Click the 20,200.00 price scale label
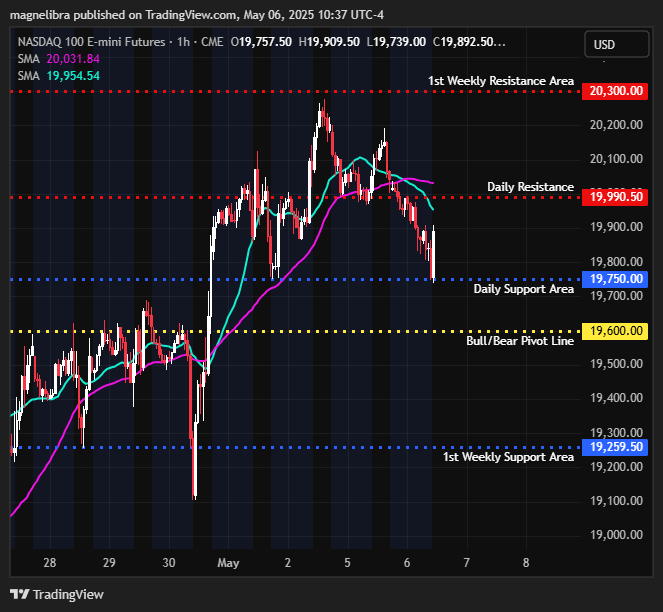The image size is (663, 612). pos(616,125)
